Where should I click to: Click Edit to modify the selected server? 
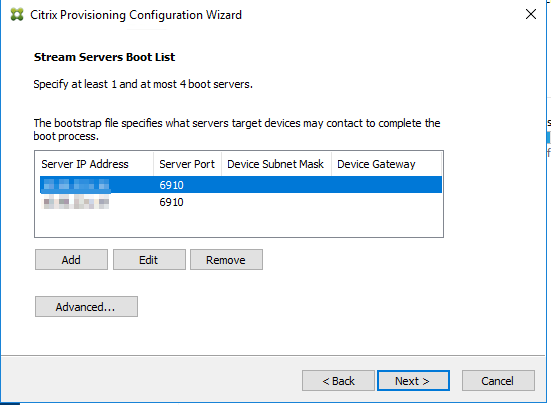pyautogui.click(x=149, y=260)
